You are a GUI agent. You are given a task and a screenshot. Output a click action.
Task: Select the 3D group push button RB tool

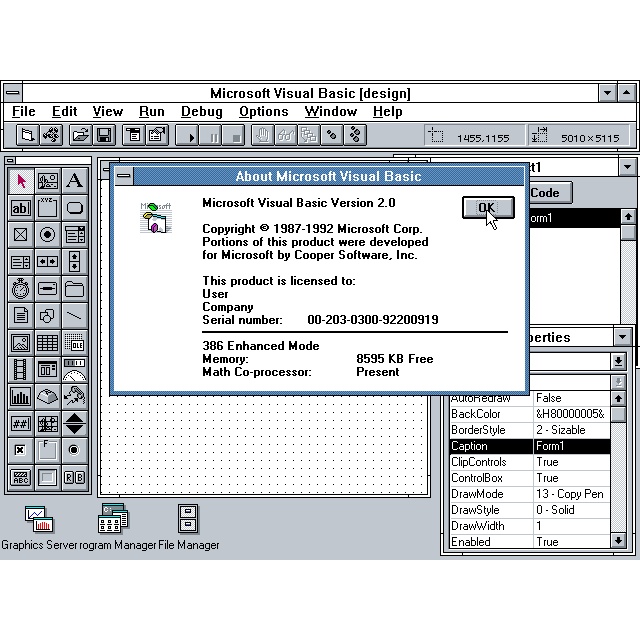coord(75,477)
